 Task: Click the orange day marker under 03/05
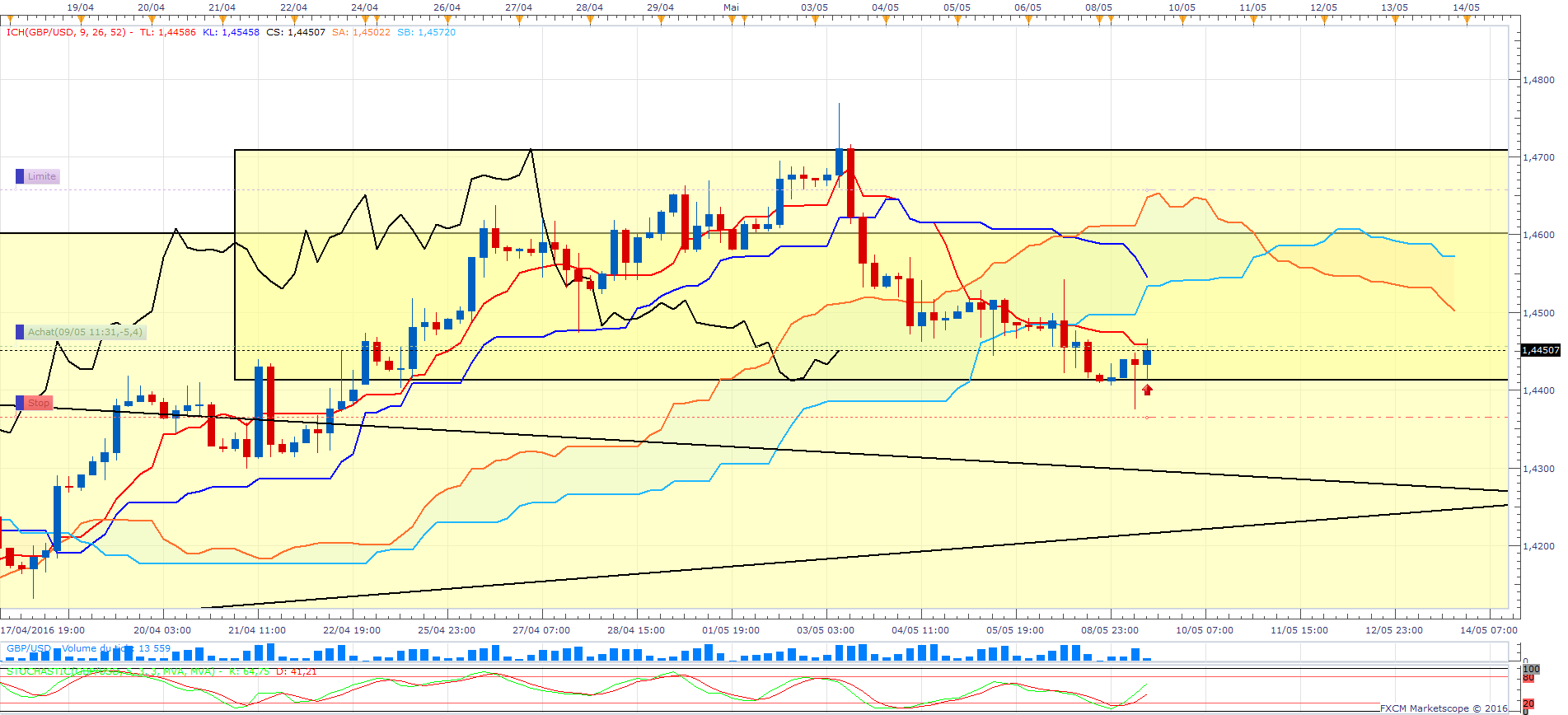815,21
